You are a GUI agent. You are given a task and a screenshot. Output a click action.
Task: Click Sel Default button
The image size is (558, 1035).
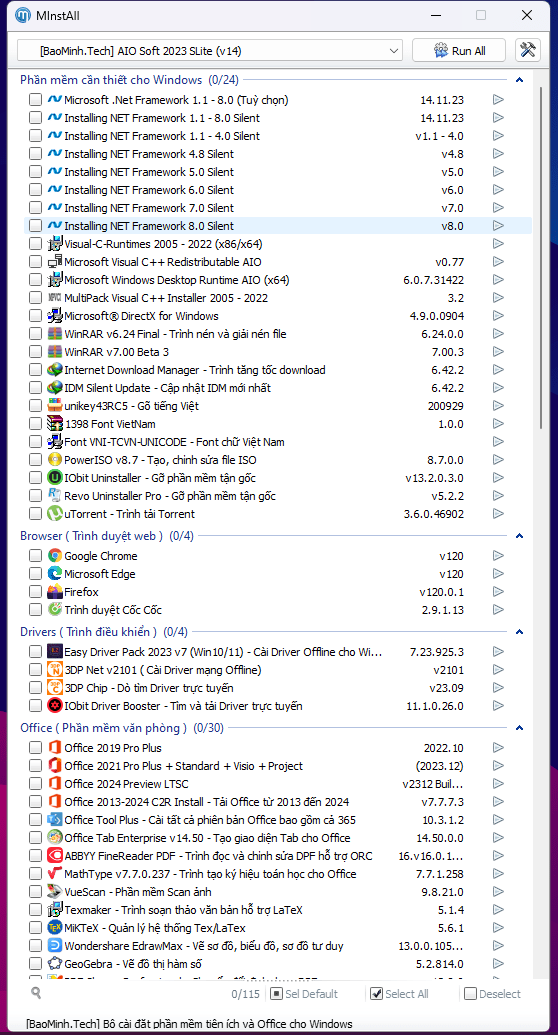point(304,993)
